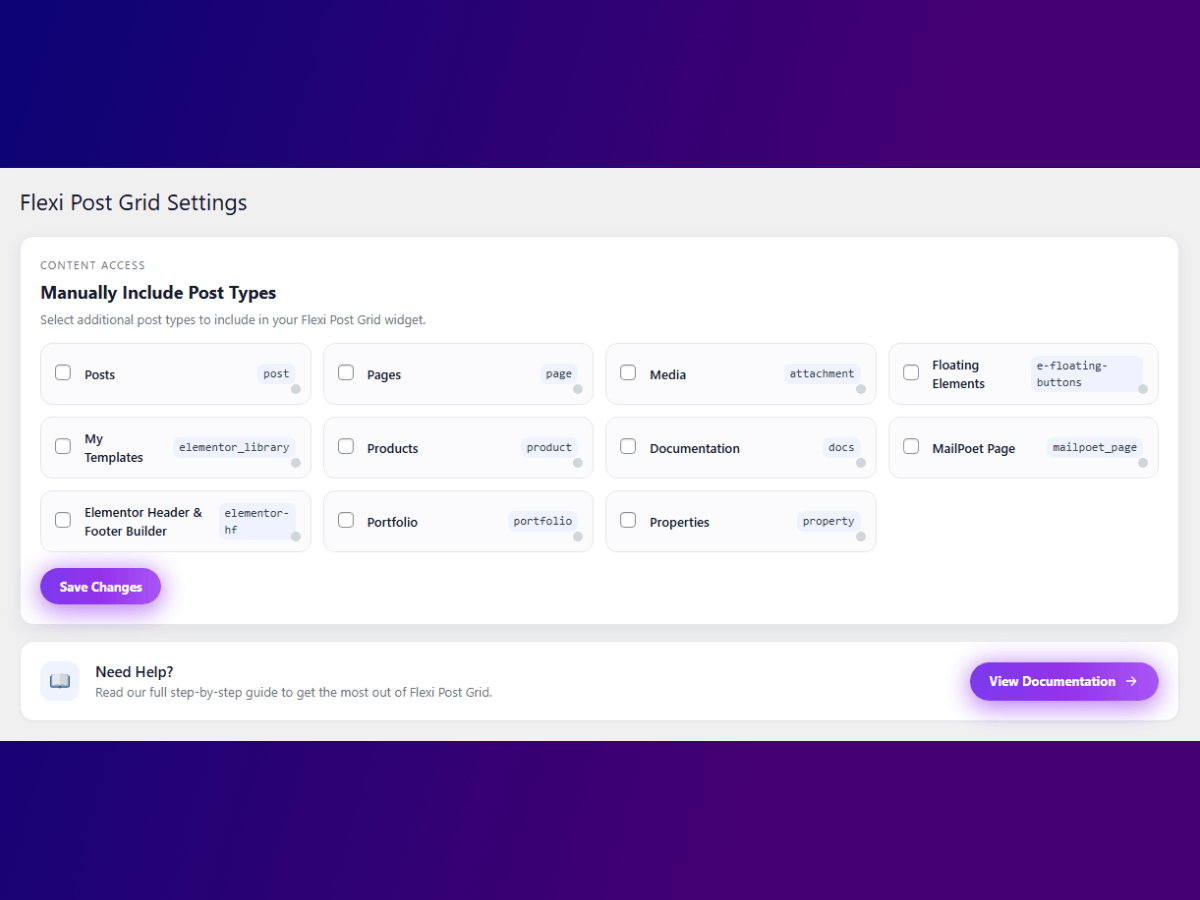Screen dimensions: 1200x900
Task: Click the Posts label text
Action: tap(100, 375)
